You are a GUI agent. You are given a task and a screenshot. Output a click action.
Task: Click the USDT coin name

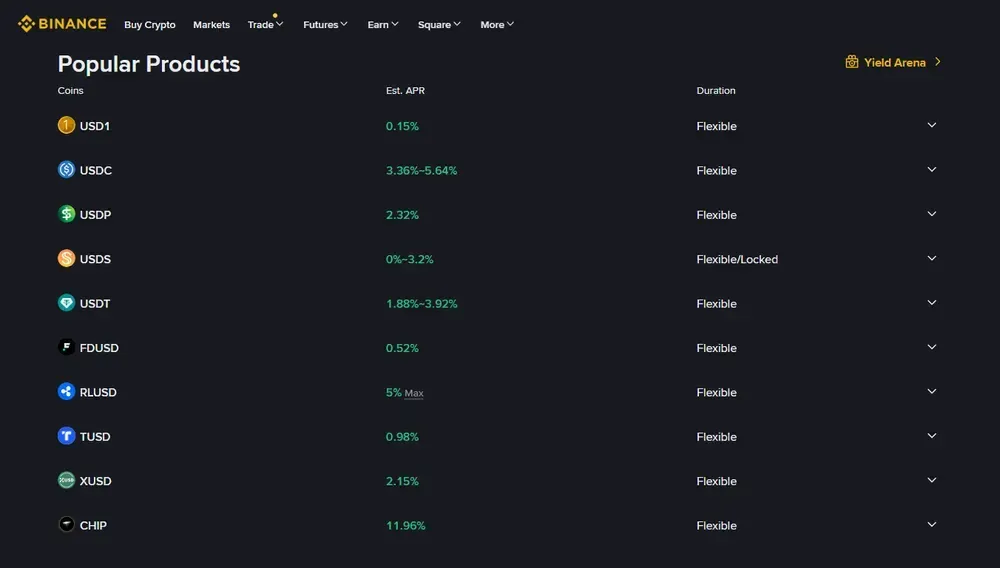pyautogui.click(x=94, y=304)
